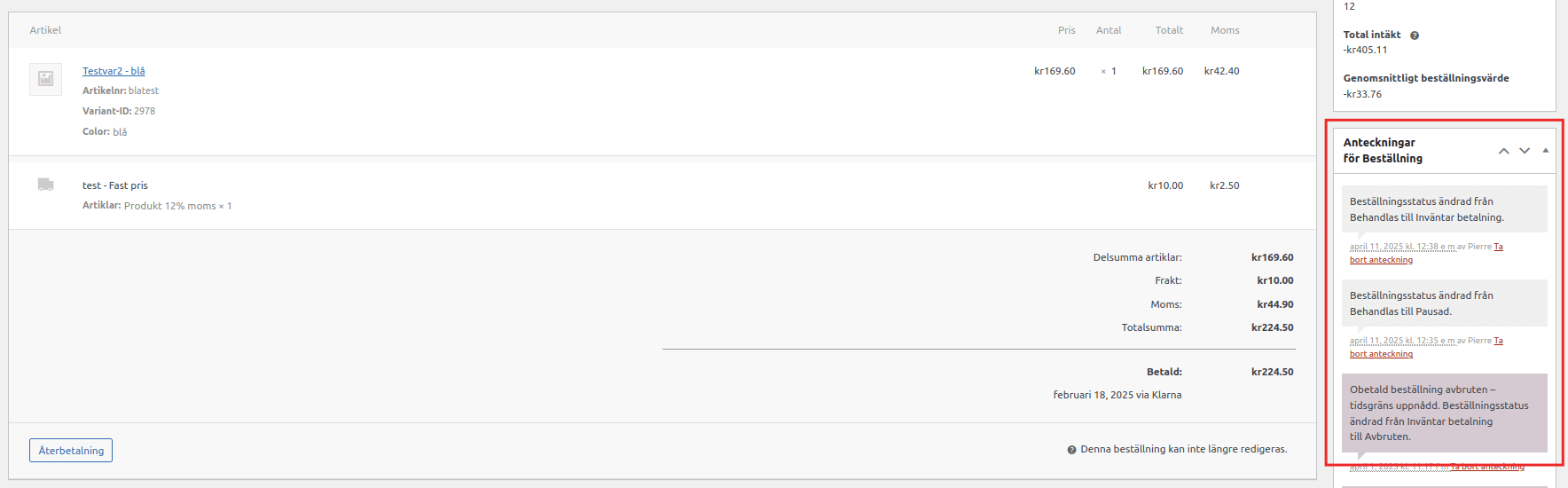Image resolution: width=1568 pixels, height=488 pixels.
Task: Click the 12:35 note timestamp
Action: click(1402, 341)
